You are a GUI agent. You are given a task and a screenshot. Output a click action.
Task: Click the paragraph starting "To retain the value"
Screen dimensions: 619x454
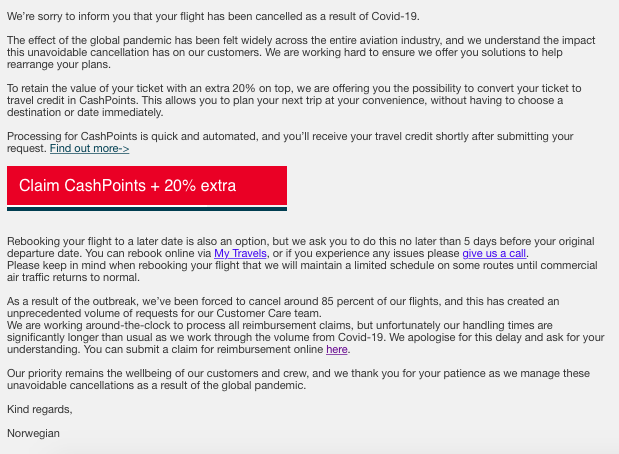tap(294, 100)
